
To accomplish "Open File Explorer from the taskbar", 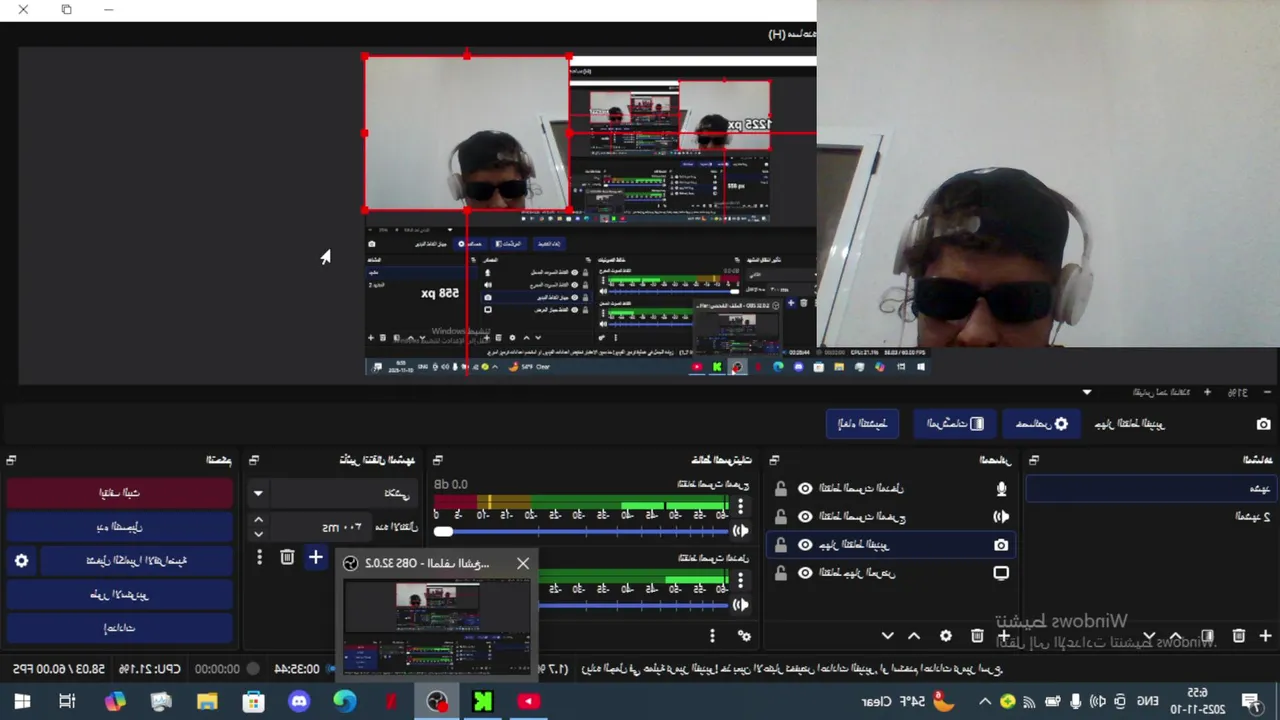I will click(207, 701).
